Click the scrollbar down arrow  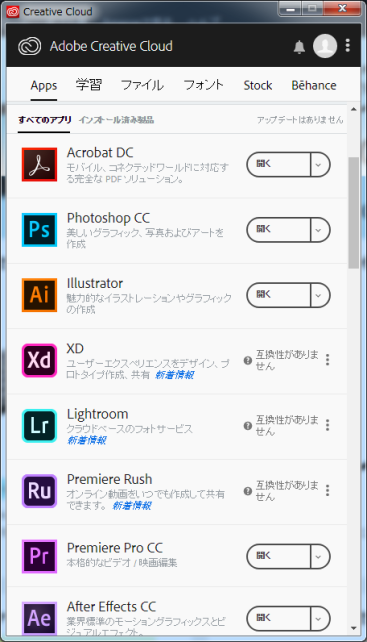click(x=353, y=628)
